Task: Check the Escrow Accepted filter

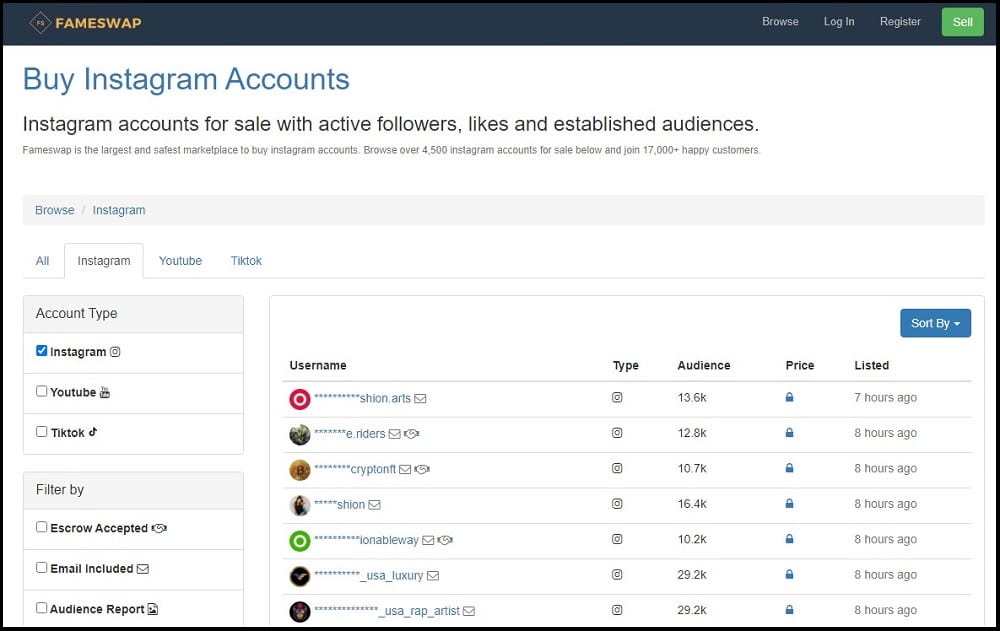Action: pos(41,527)
